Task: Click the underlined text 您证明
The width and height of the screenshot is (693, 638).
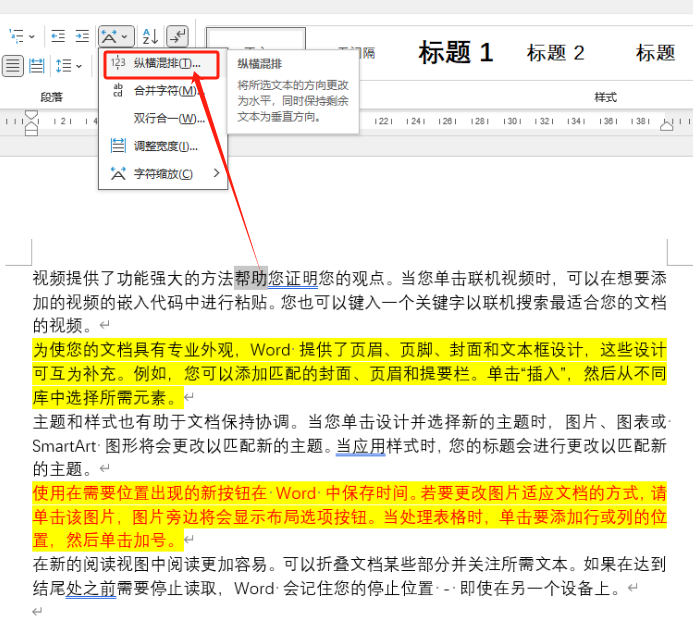Action: (x=293, y=278)
